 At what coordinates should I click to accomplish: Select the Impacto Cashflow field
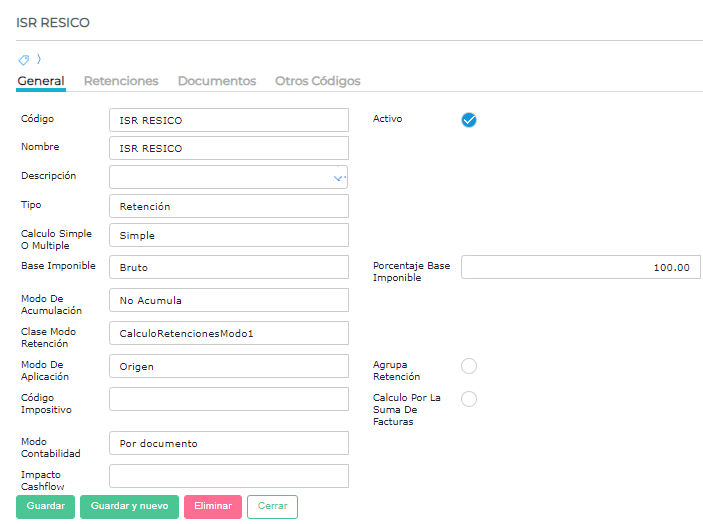228,476
